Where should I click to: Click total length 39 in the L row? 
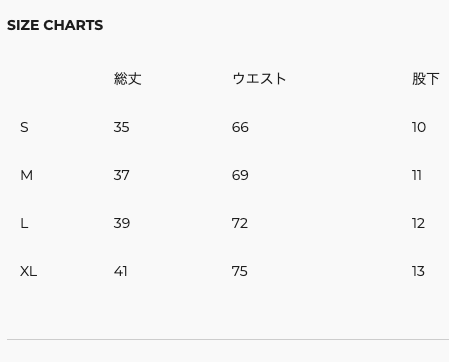tap(122, 223)
